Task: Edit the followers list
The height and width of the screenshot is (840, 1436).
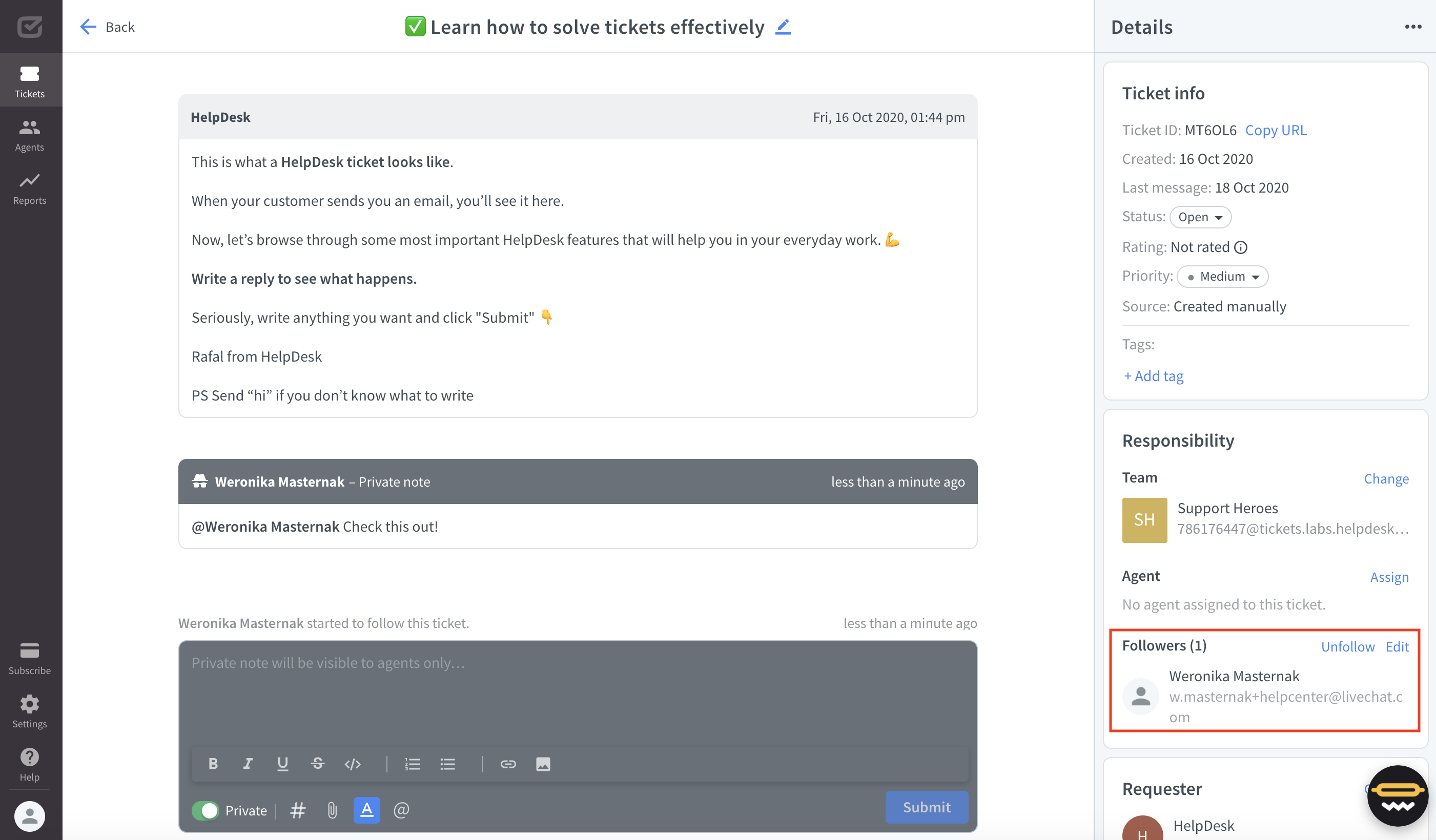Action: (x=1397, y=646)
